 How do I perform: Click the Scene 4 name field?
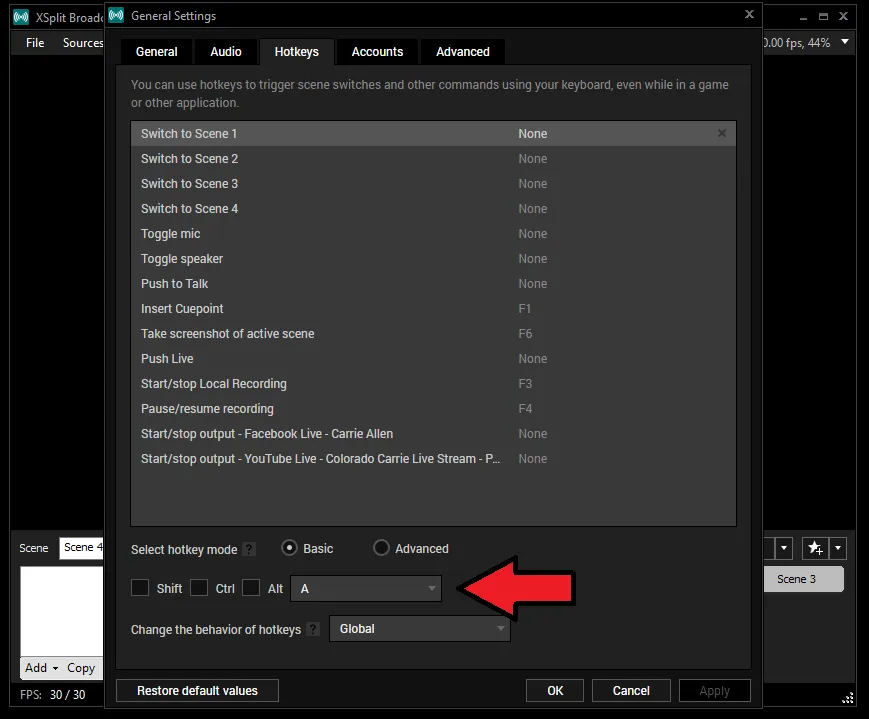point(81,548)
